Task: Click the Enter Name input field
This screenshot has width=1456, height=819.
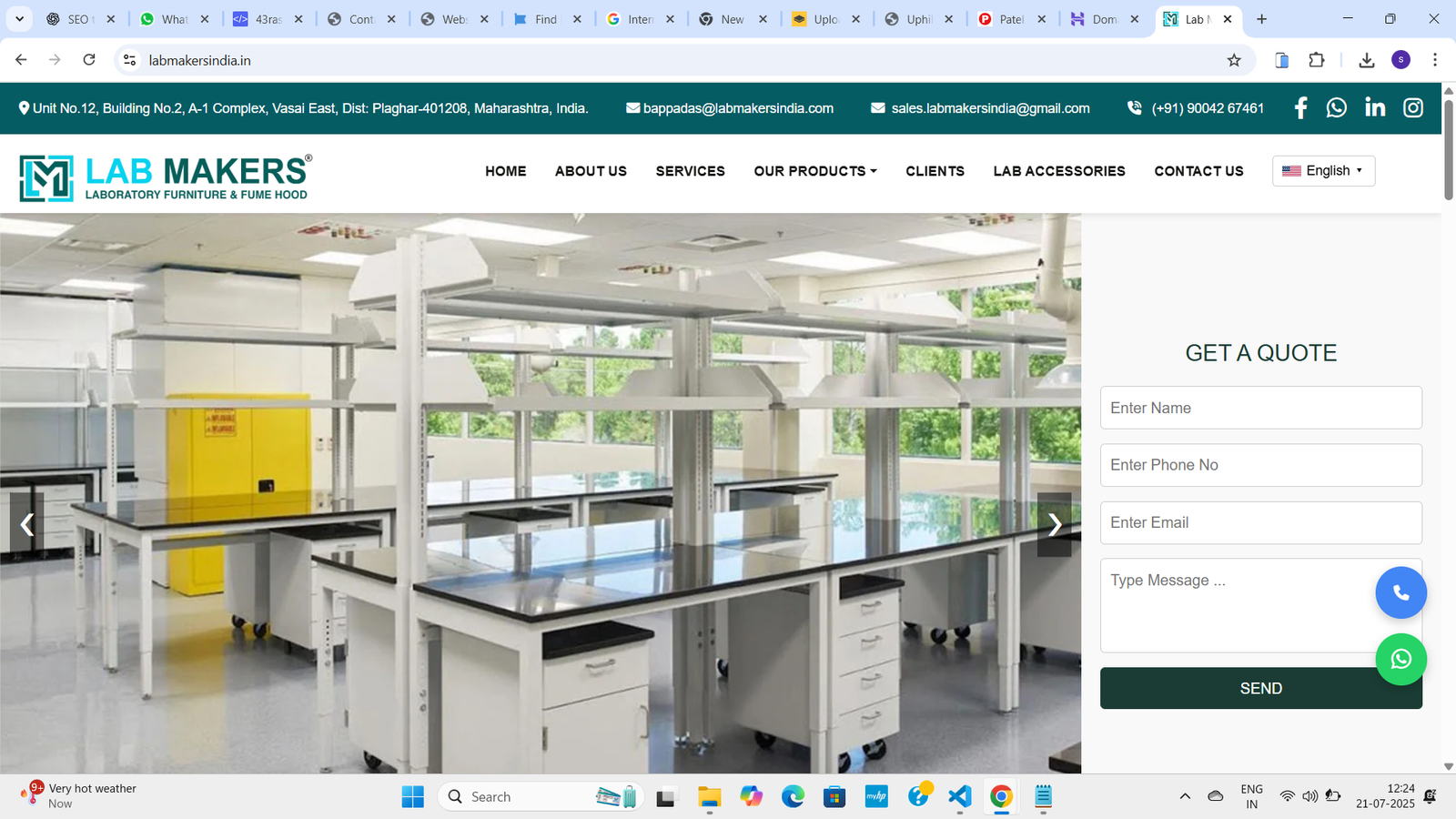Action: [x=1260, y=408]
